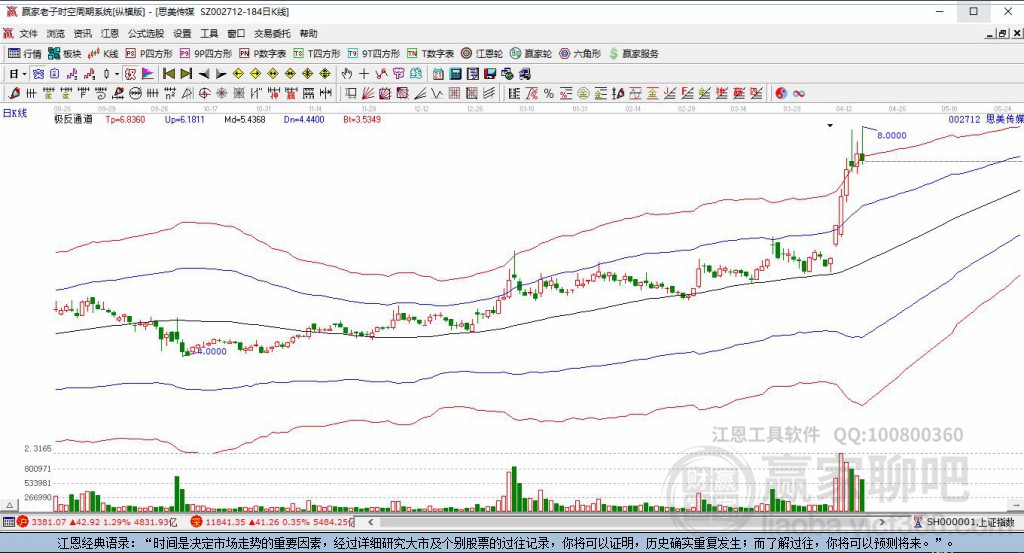Open the 文件 menu
Screen dimensions: 1024x553
[28, 33]
